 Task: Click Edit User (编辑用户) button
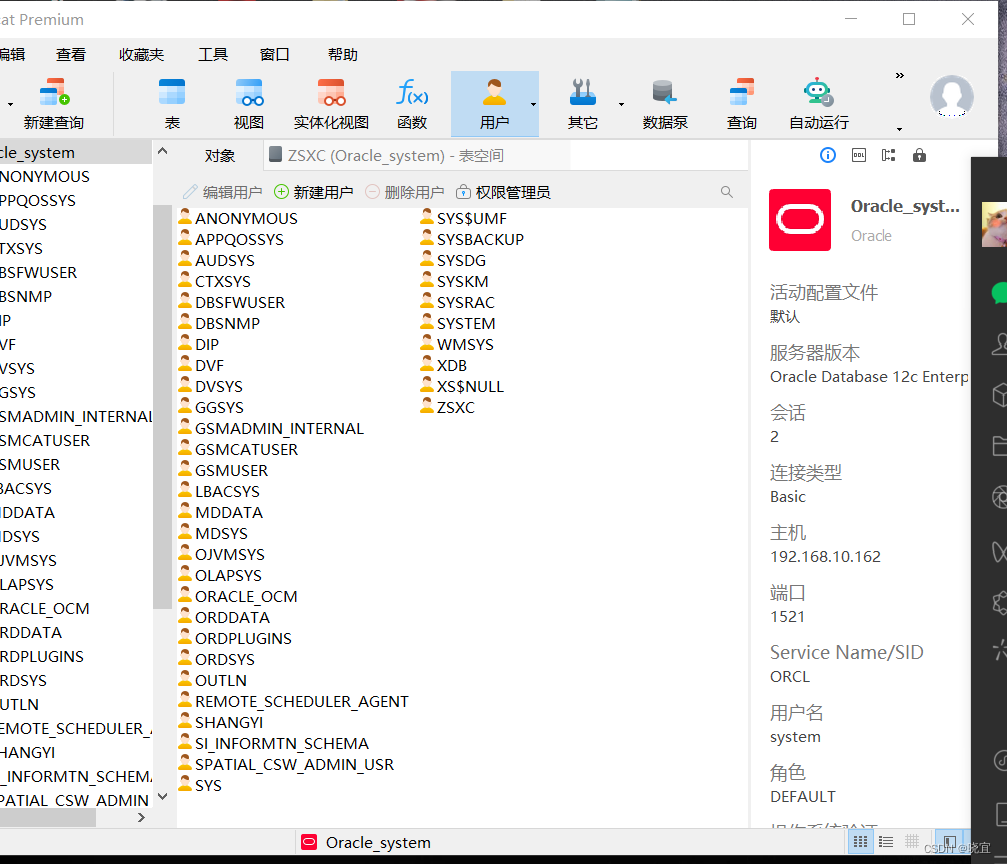click(222, 192)
